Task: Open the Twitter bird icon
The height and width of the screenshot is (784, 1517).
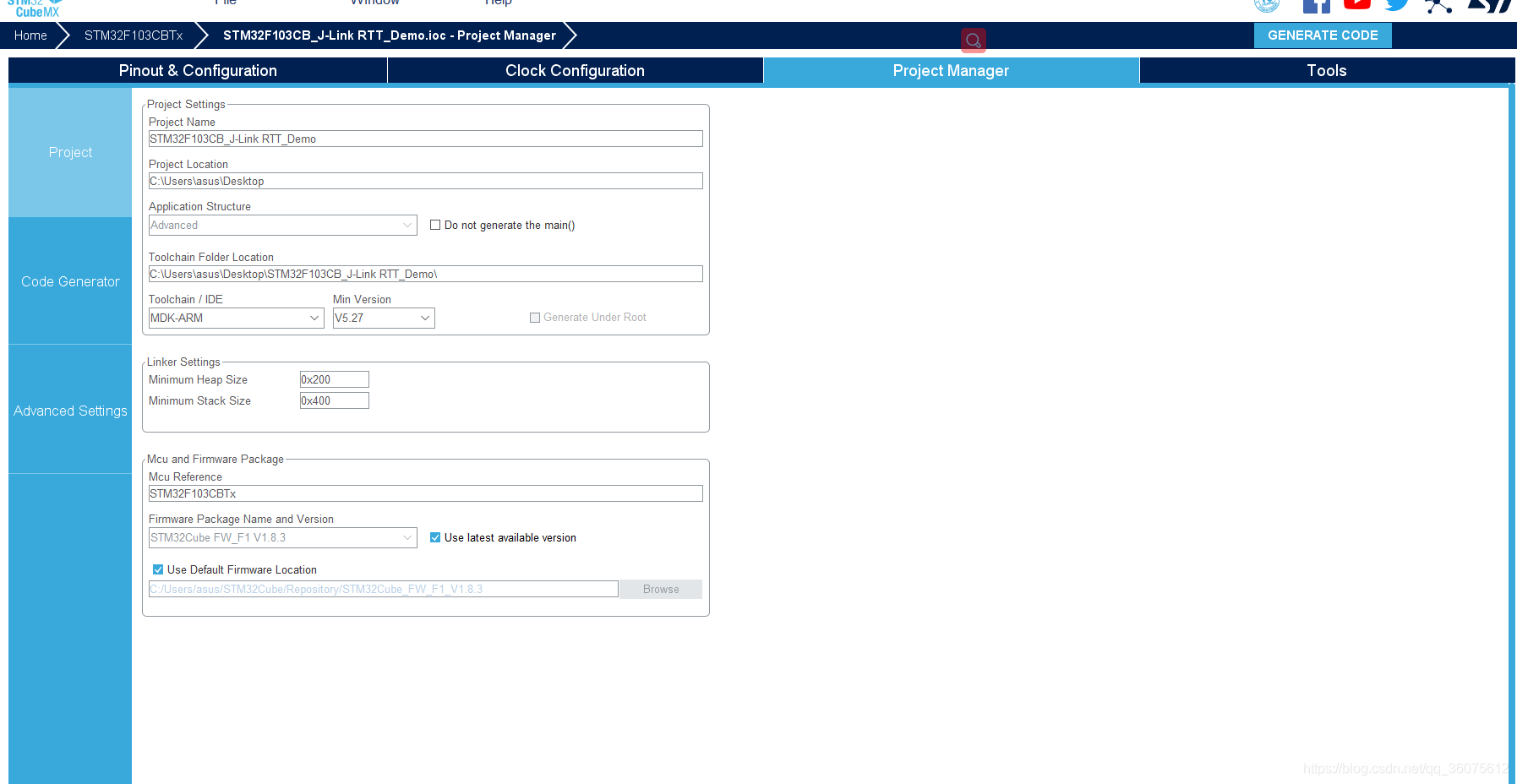Action: click(x=1397, y=5)
